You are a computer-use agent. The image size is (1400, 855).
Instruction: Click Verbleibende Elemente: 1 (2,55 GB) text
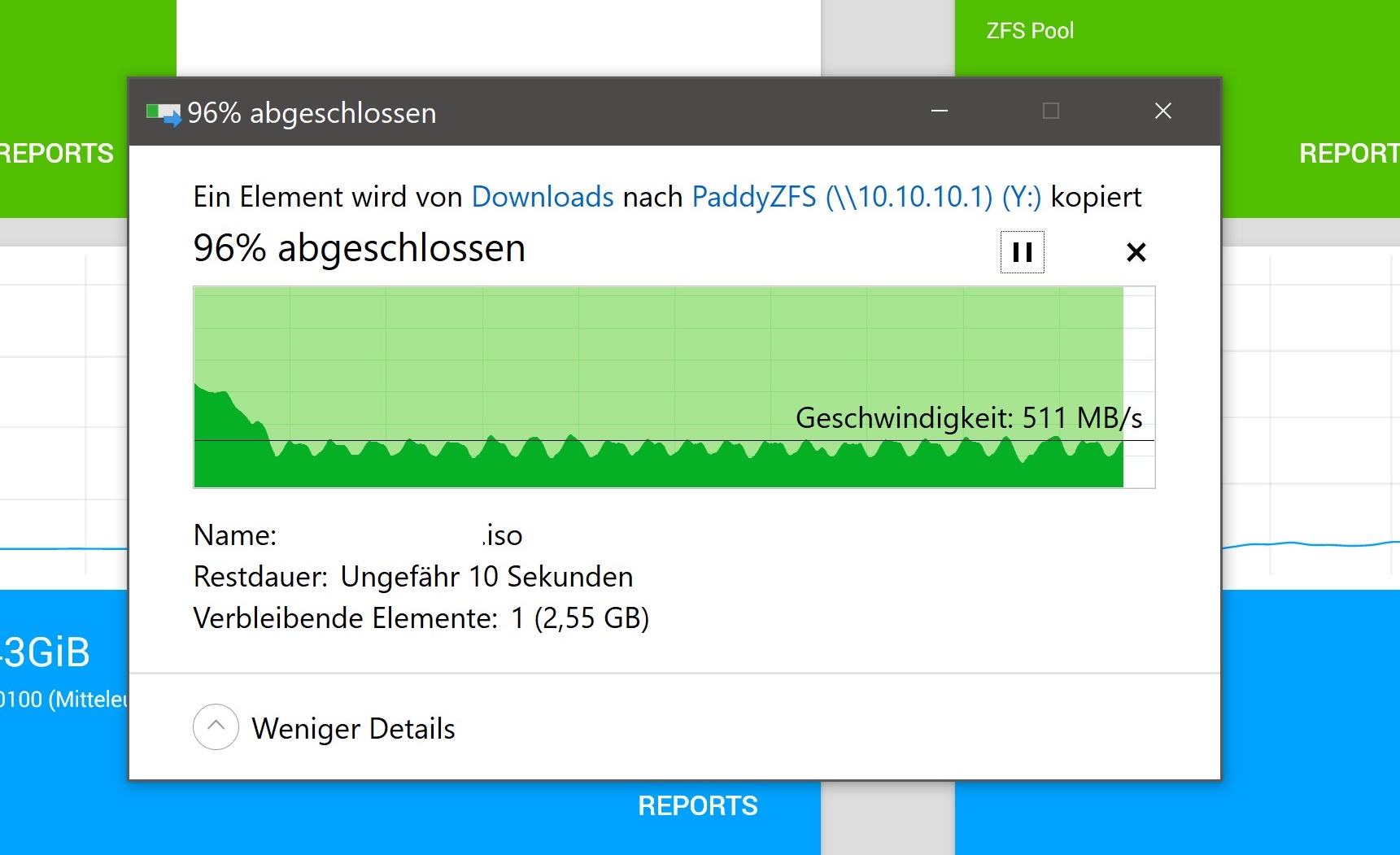tap(421, 618)
